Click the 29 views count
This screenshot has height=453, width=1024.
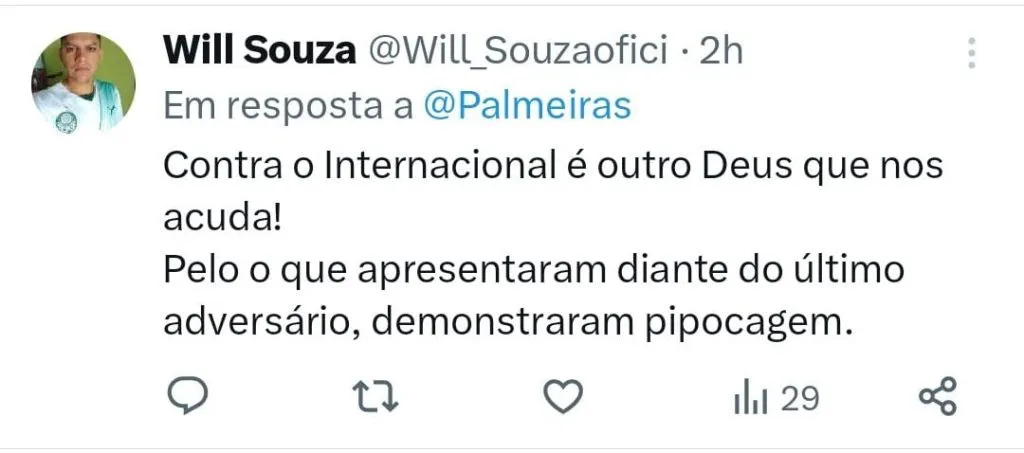pos(800,398)
